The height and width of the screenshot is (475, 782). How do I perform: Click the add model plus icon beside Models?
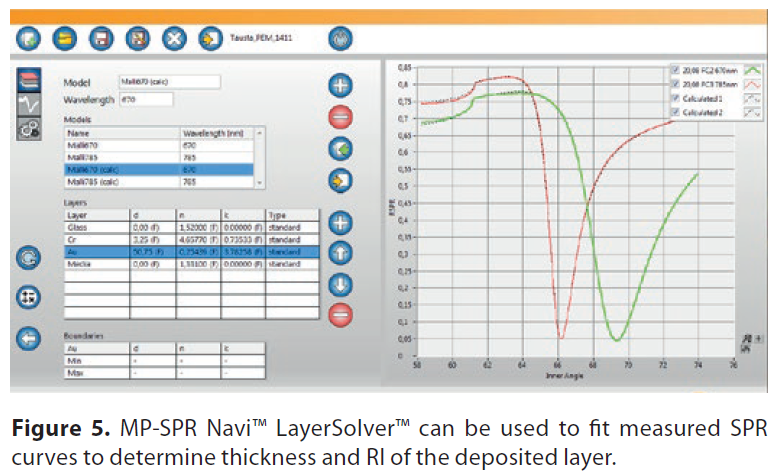(x=341, y=85)
